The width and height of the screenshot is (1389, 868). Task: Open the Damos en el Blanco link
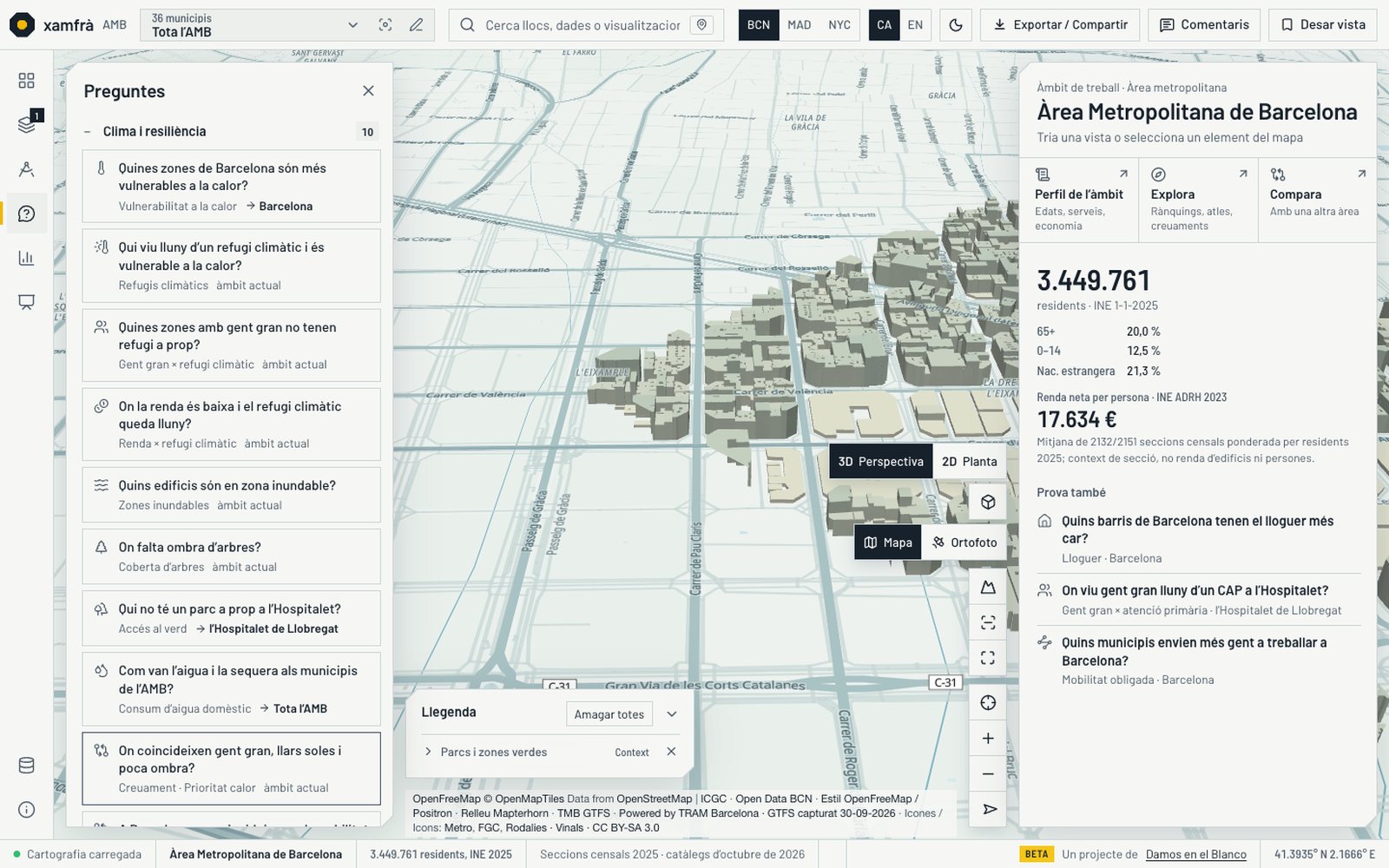point(1195,855)
